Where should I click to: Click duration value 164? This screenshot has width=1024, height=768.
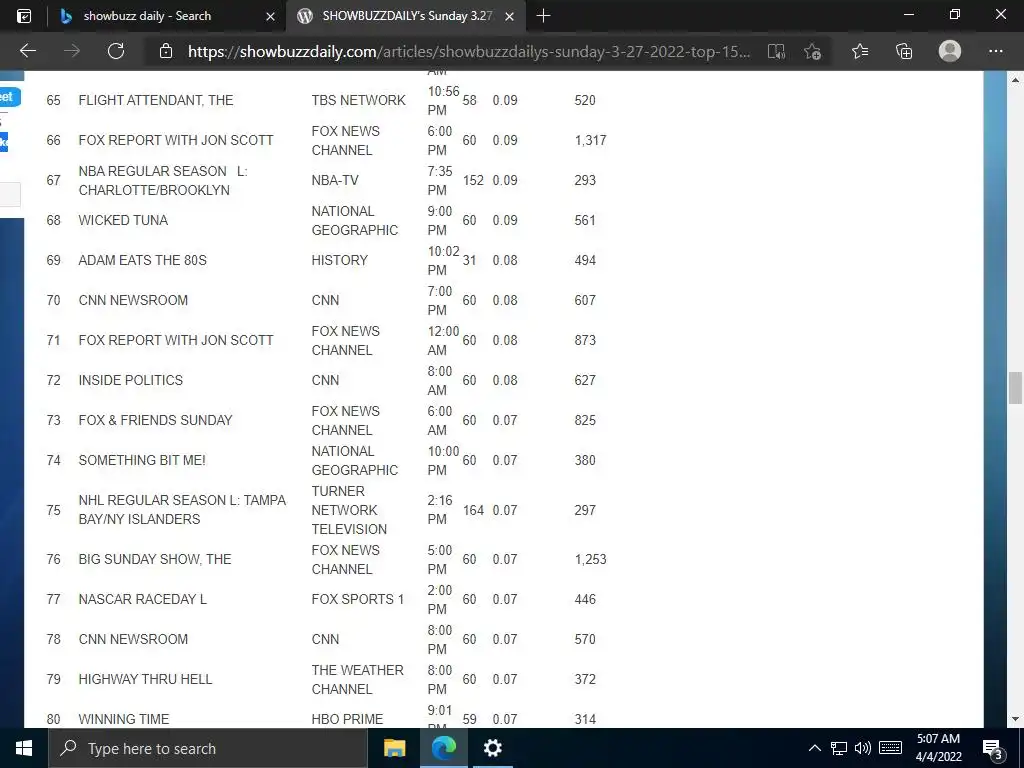pyautogui.click(x=473, y=510)
